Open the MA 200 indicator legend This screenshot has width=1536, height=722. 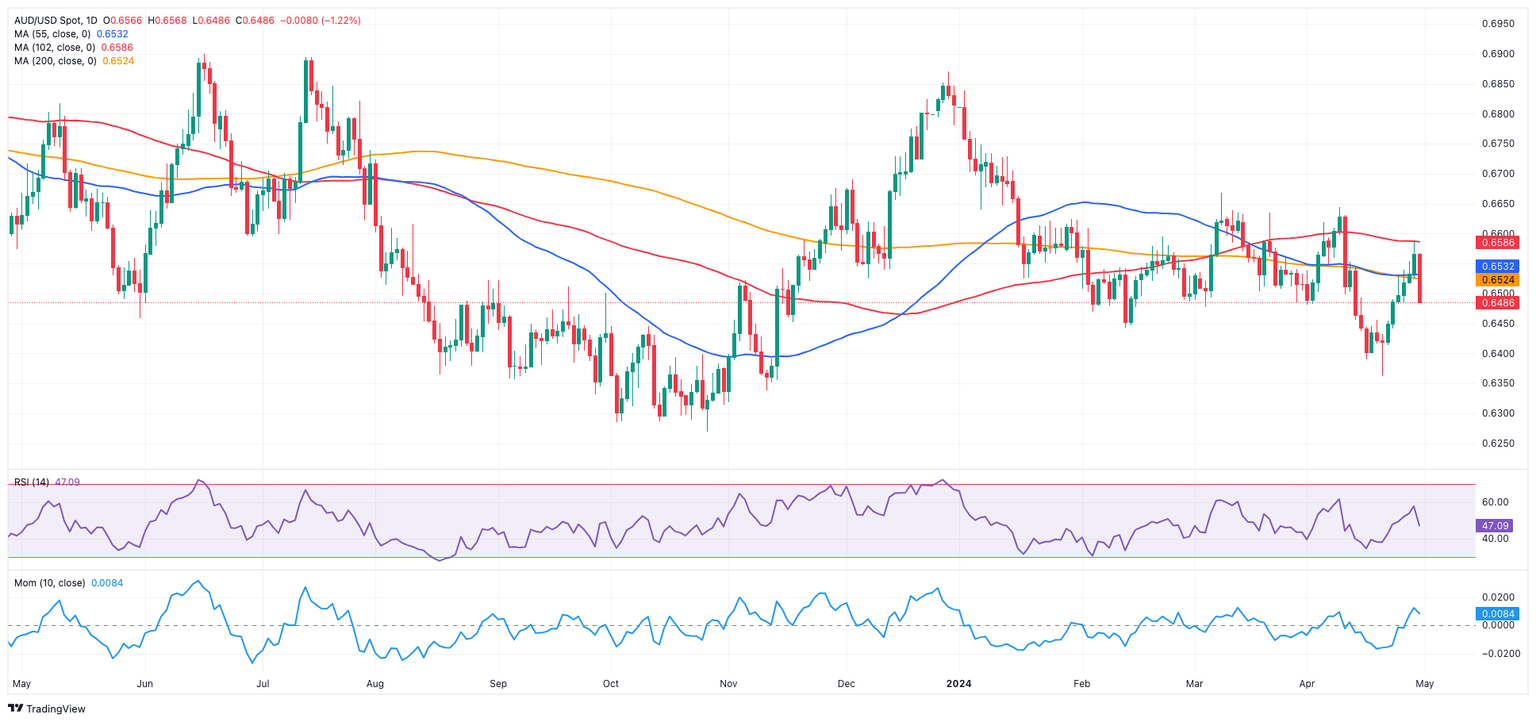pos(56,61)
